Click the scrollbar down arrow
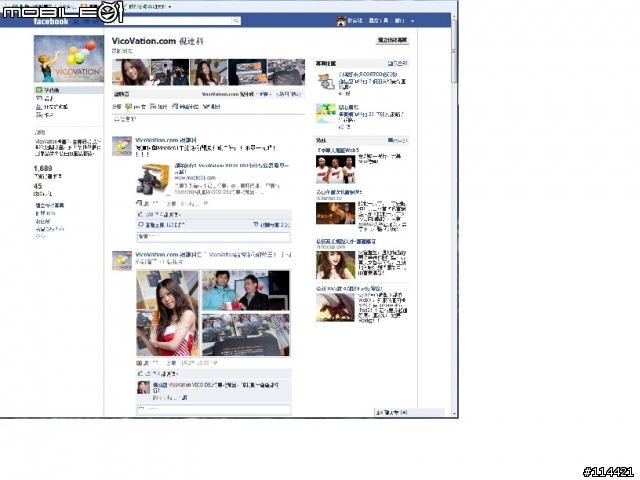Screen dimensions: 640x480 454,413
